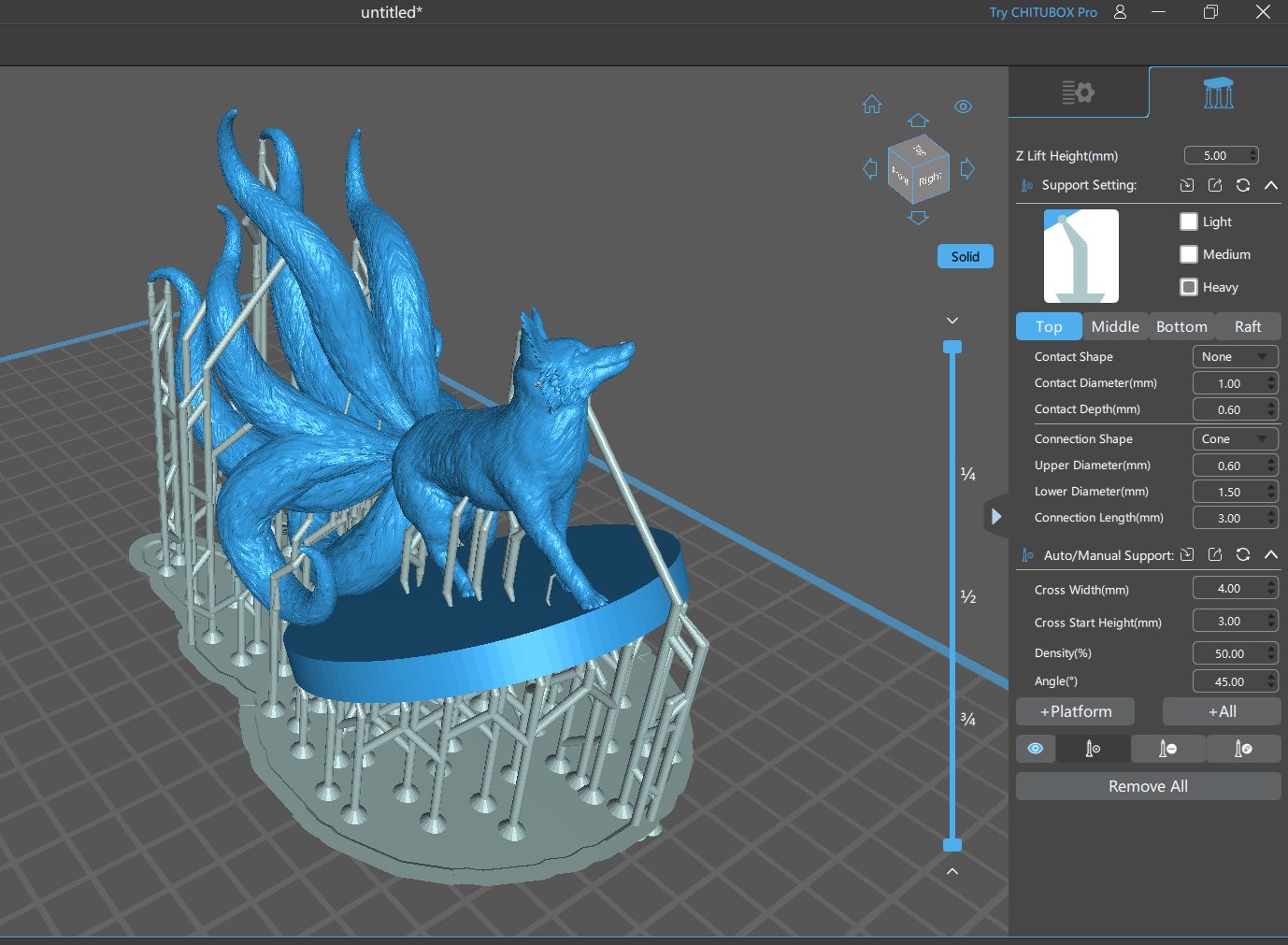Click the Support Setting header icon
1288x945 pixels.
[1027, 185]
